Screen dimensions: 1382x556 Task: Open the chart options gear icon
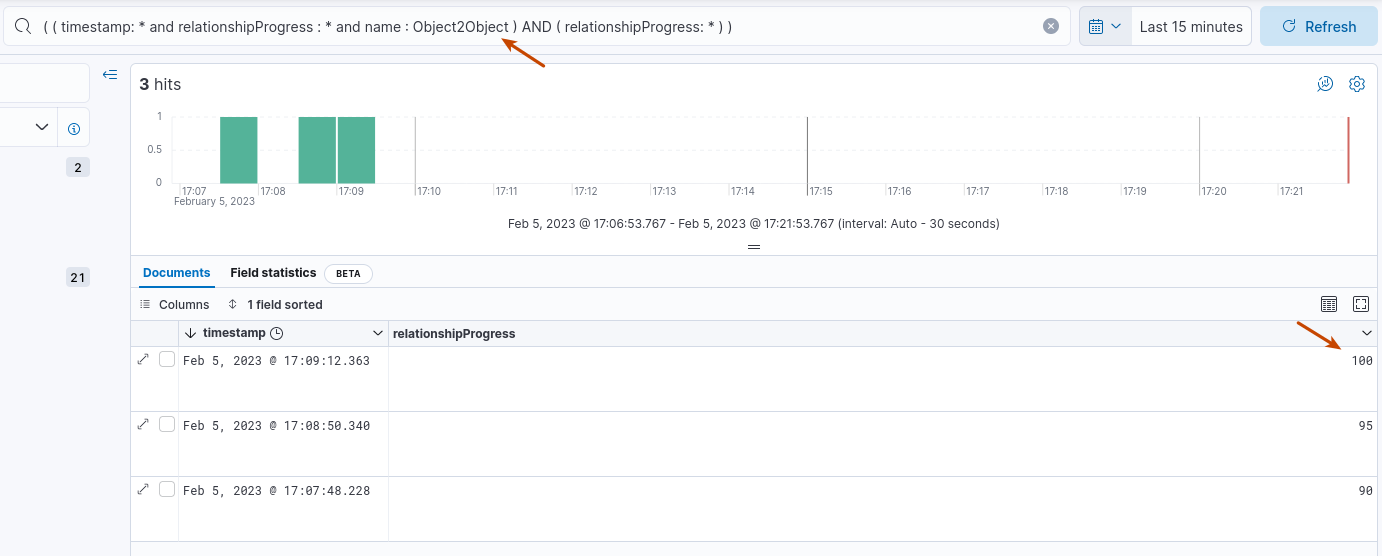click(x=1357, y=84)
